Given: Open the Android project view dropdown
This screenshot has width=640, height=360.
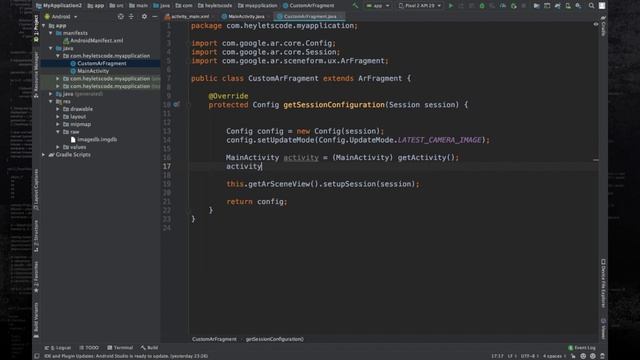Looking at the screenshot, I should [x=61, y=17].
